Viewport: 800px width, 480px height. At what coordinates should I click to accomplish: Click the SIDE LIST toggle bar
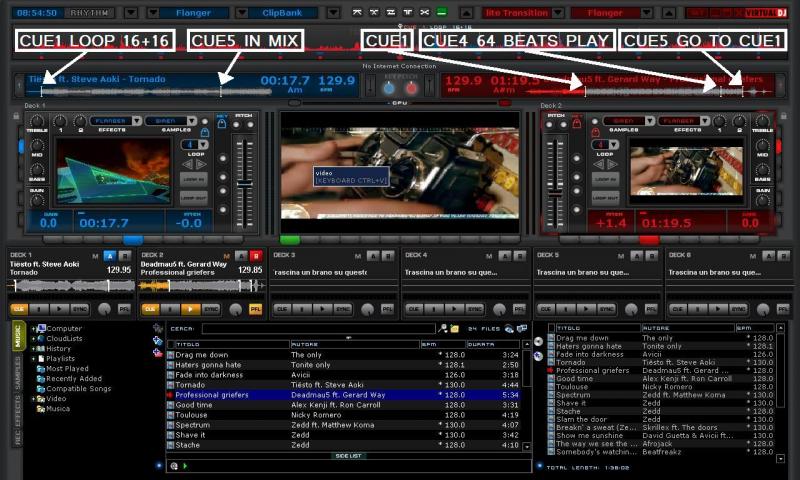pos(348,456)
